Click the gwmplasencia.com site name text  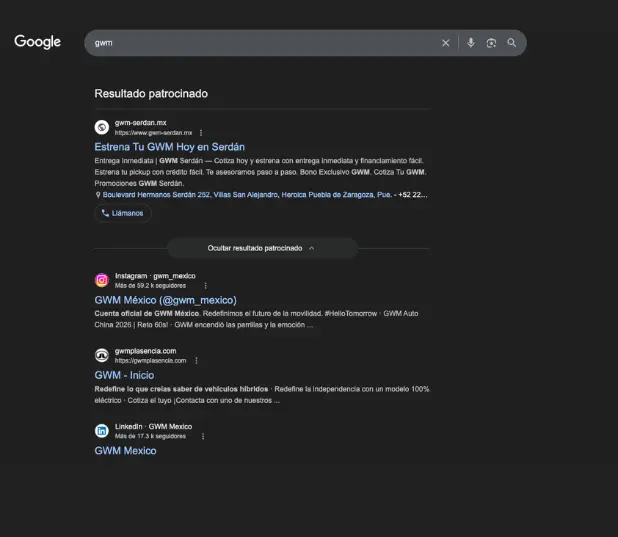click(145, 351)
